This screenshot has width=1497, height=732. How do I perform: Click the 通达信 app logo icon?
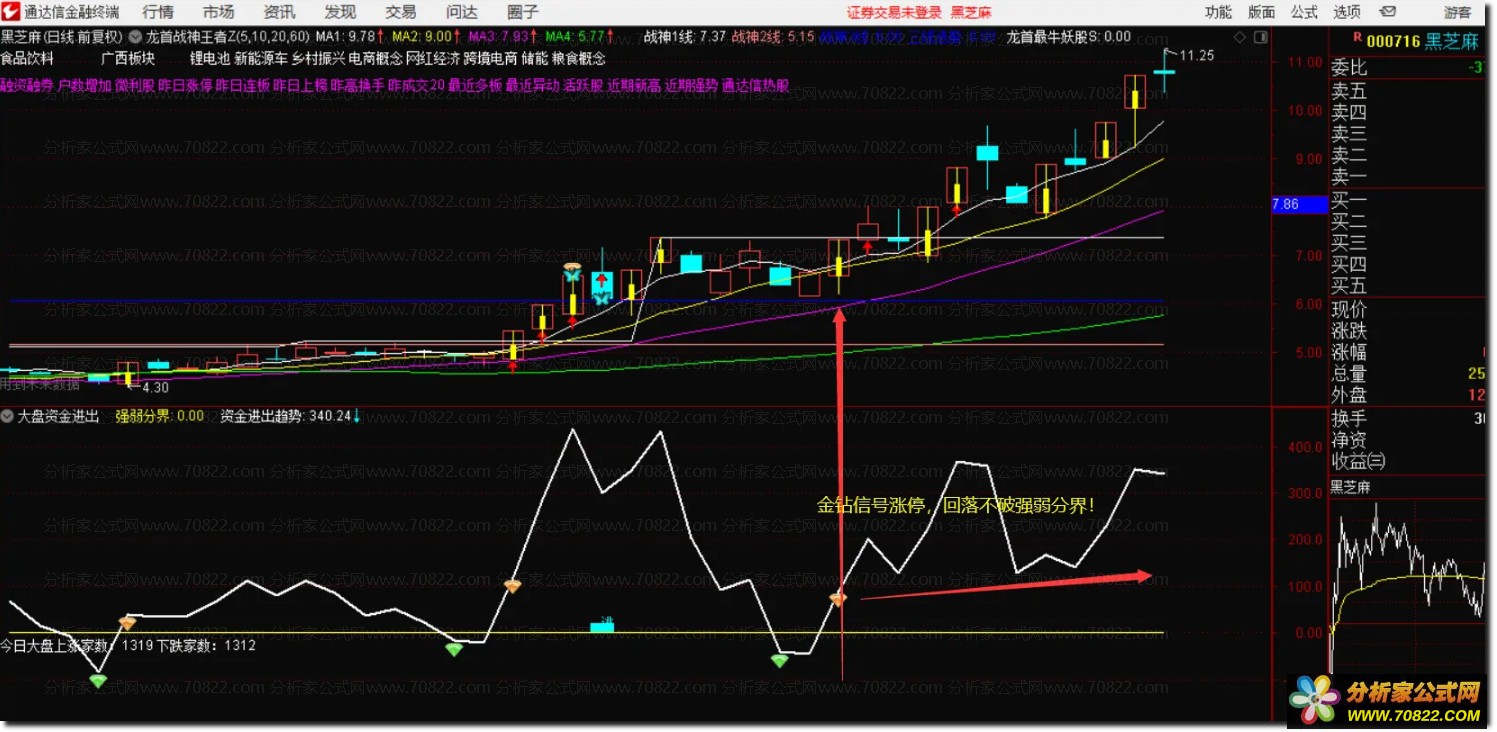coord(11,12)
